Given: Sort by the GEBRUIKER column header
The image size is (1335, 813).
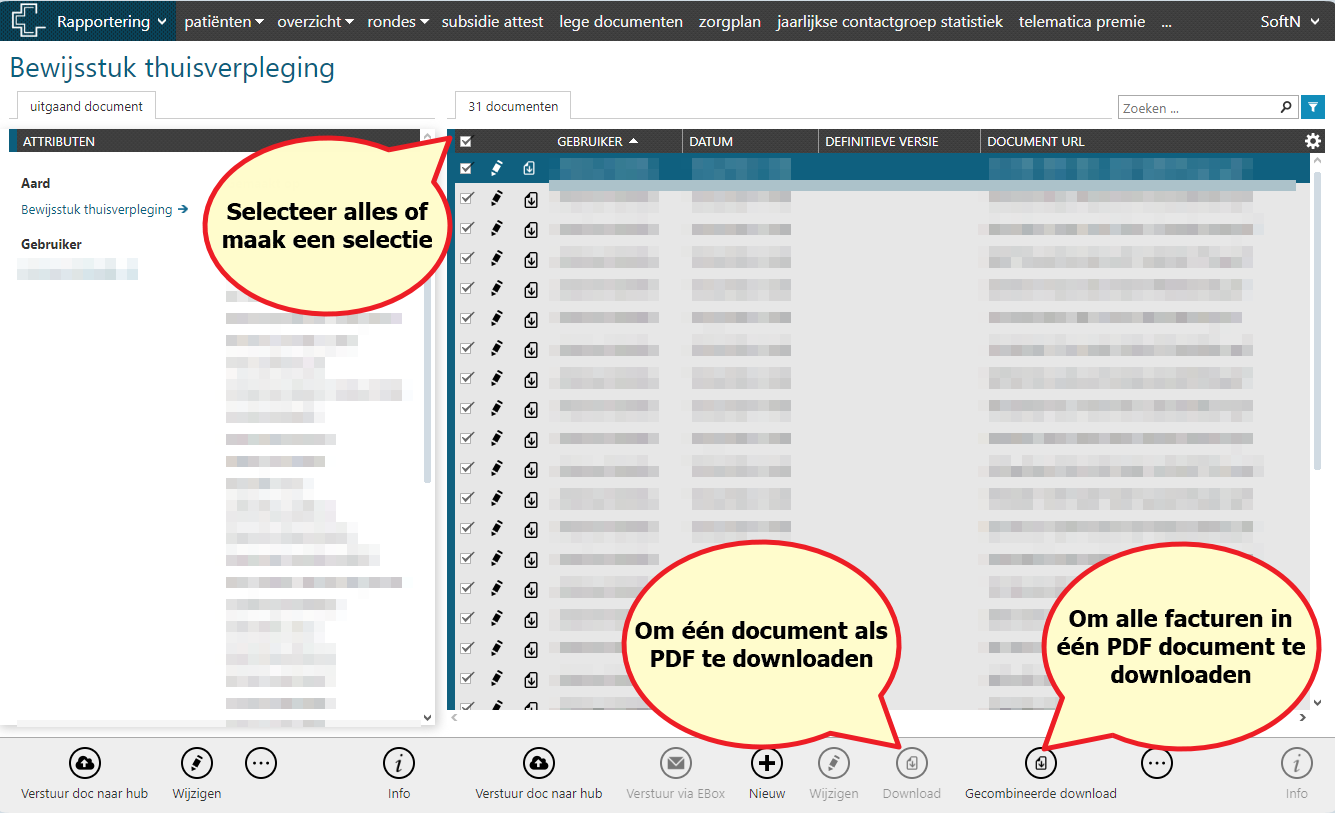Looking at the screenshot, I should click(x=597, y=142).
